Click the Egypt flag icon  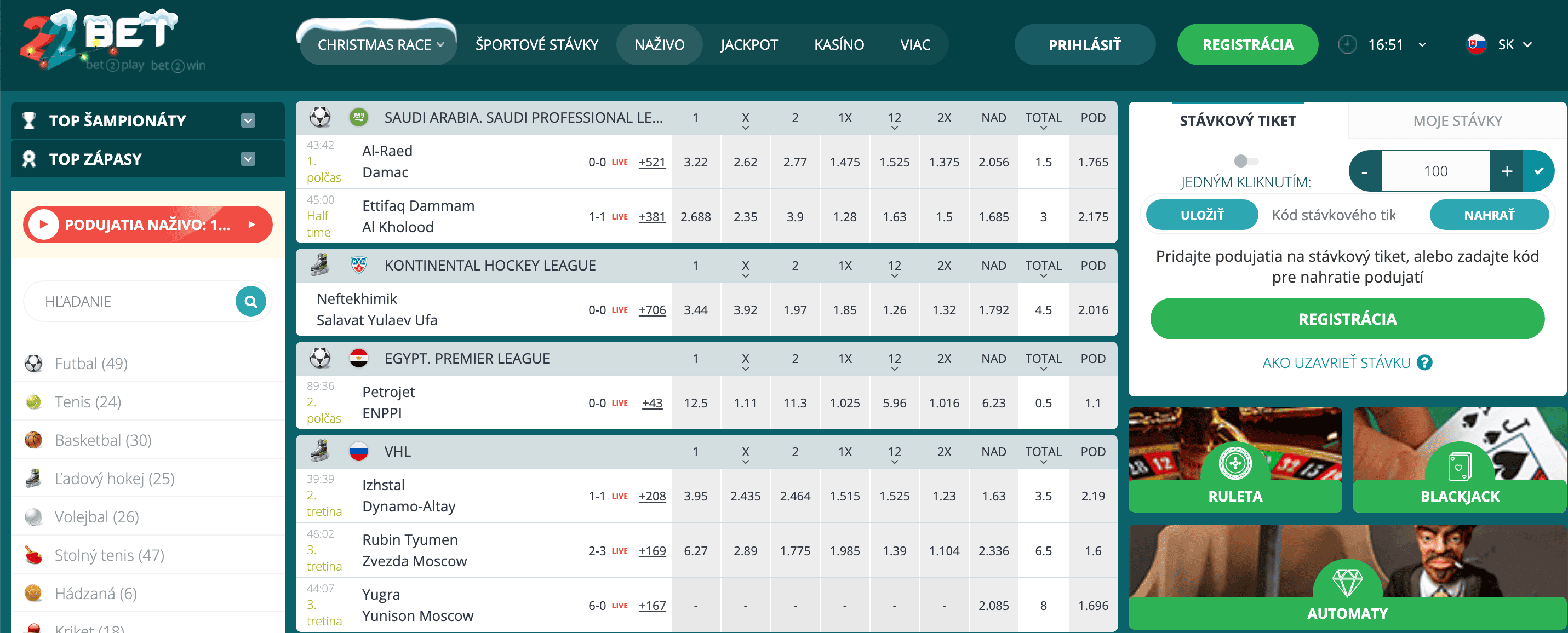click(359, 359)
